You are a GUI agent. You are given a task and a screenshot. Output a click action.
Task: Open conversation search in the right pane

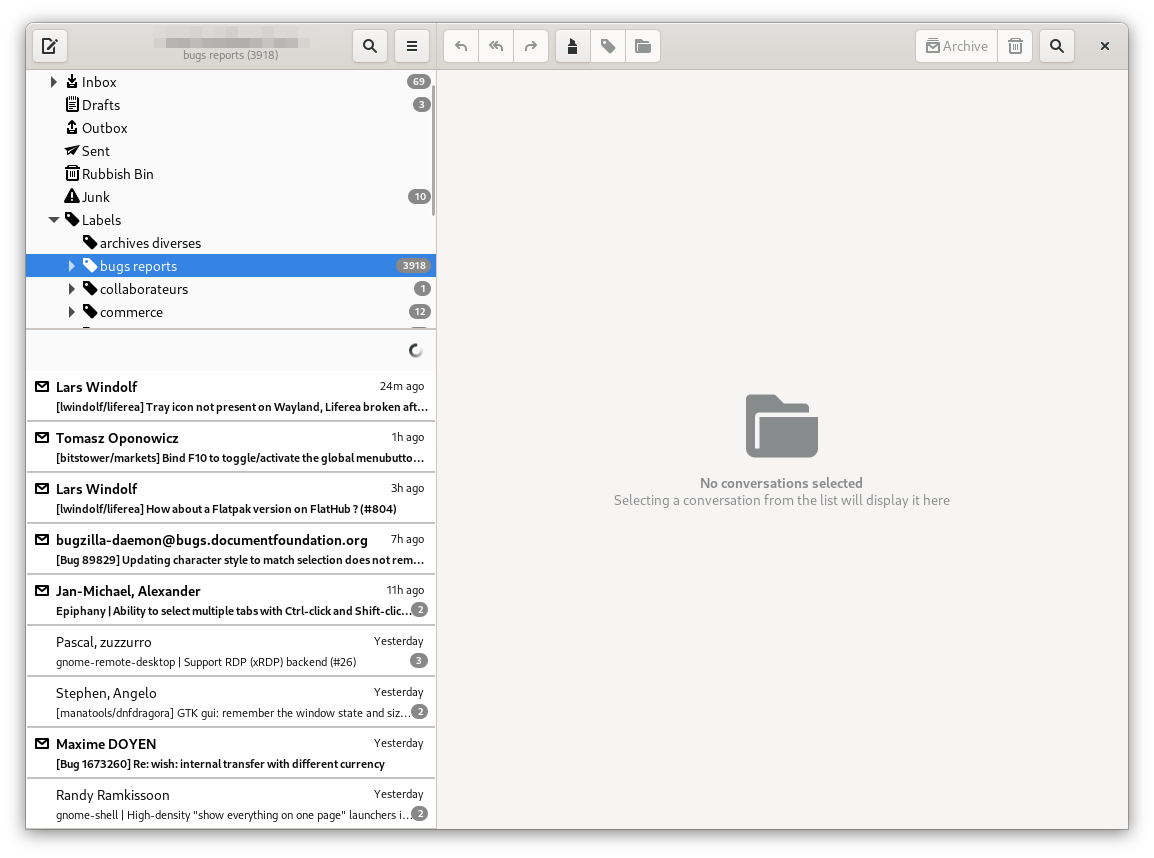1056,46
